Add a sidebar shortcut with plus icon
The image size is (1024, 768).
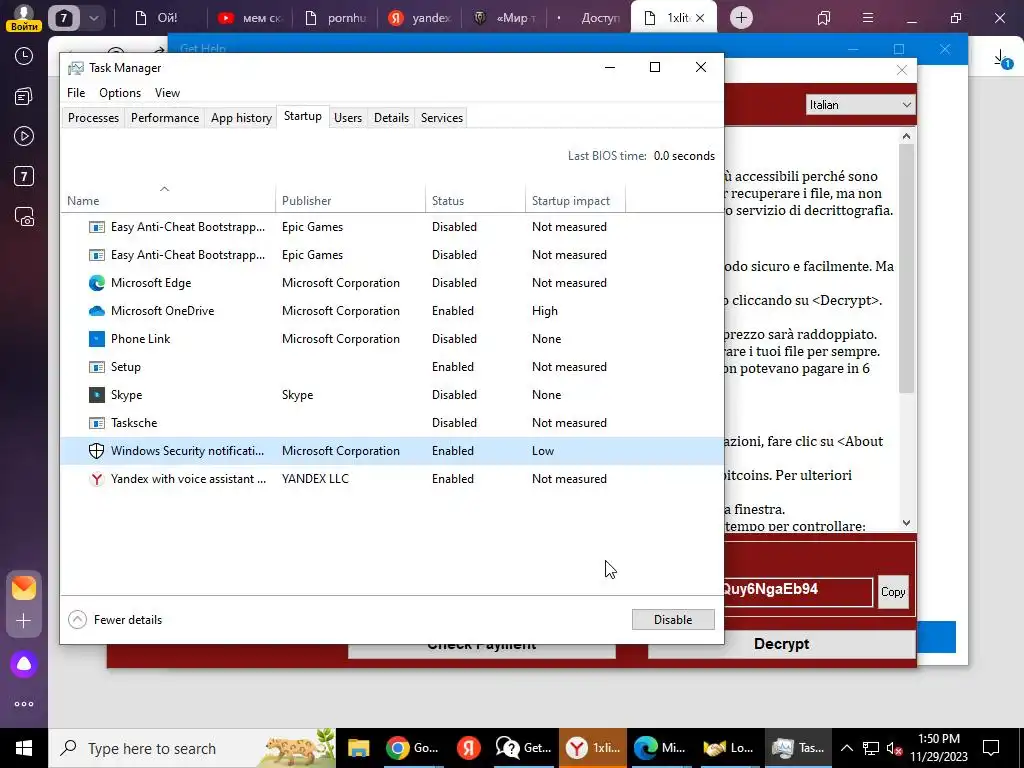pos(24,621)
